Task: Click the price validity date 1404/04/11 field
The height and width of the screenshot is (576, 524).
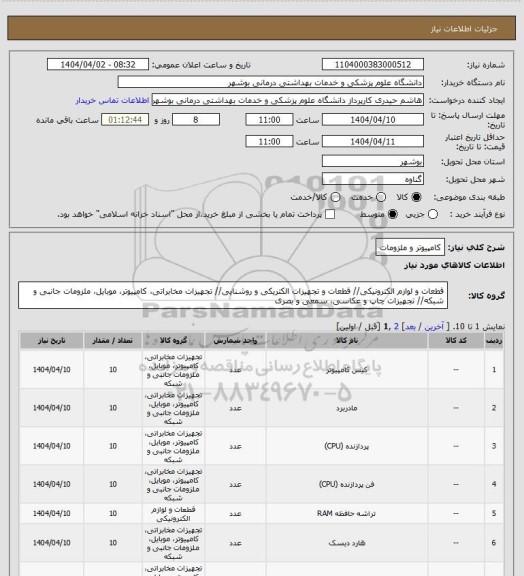Action: pos(373,141)
